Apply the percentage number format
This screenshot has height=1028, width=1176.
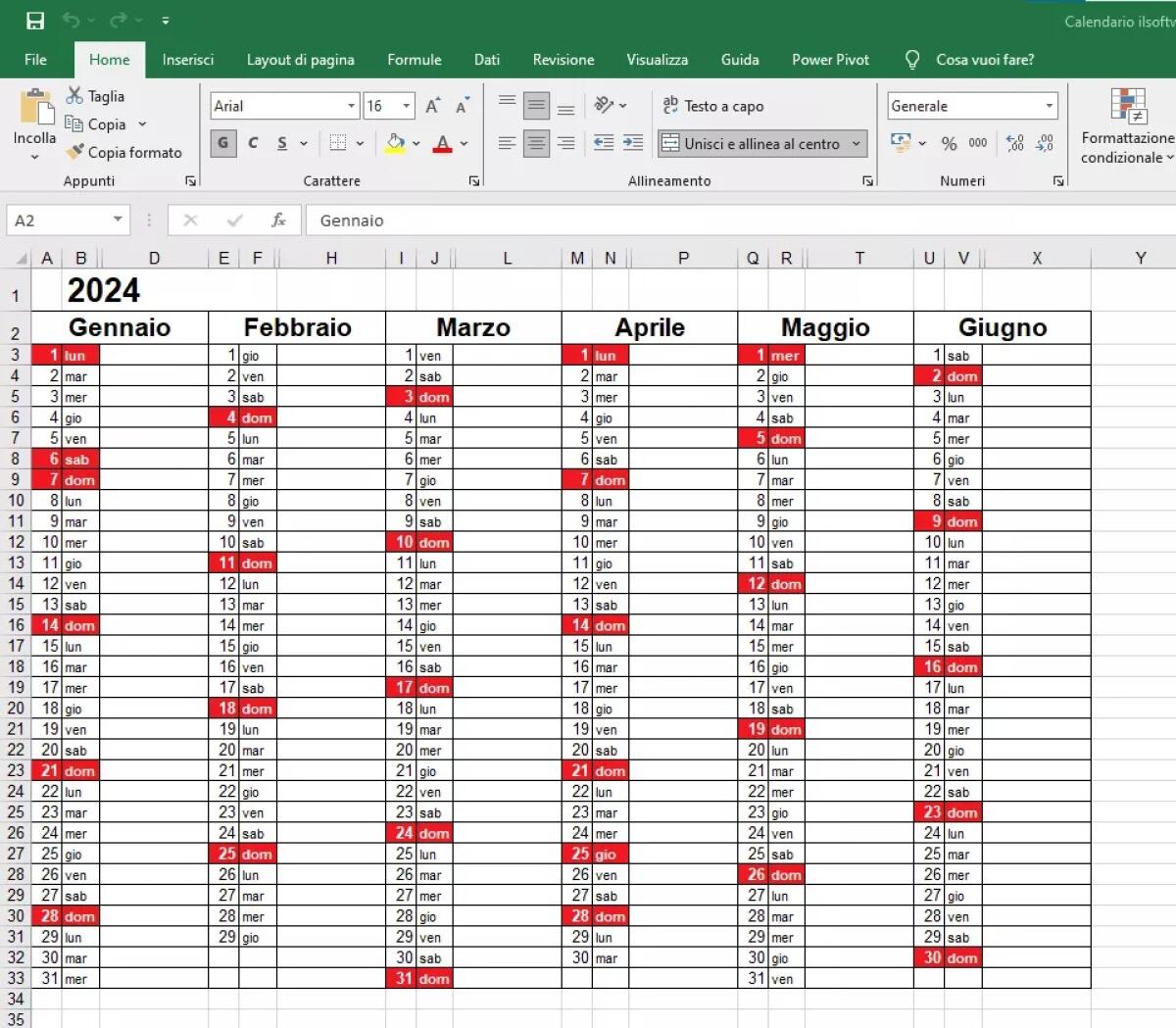[948, 143]
